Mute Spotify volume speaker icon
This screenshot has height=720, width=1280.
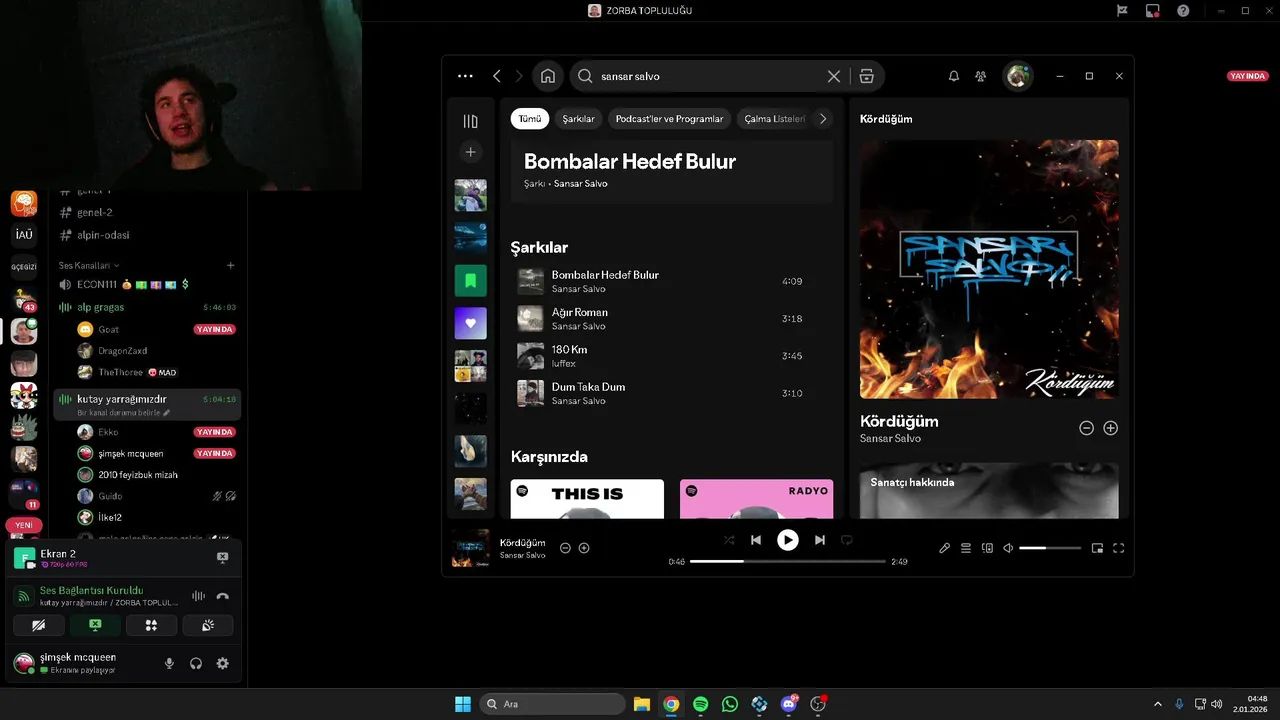1008,548
